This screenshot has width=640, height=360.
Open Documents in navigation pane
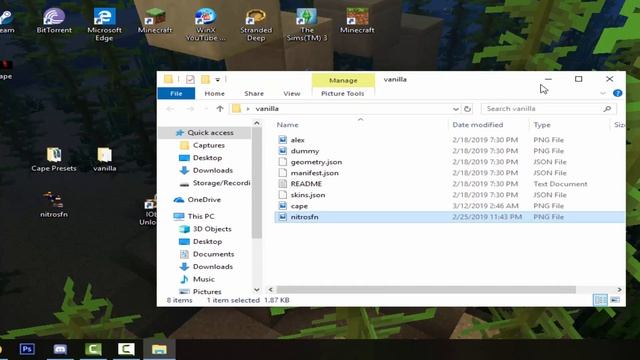[213, 254]
